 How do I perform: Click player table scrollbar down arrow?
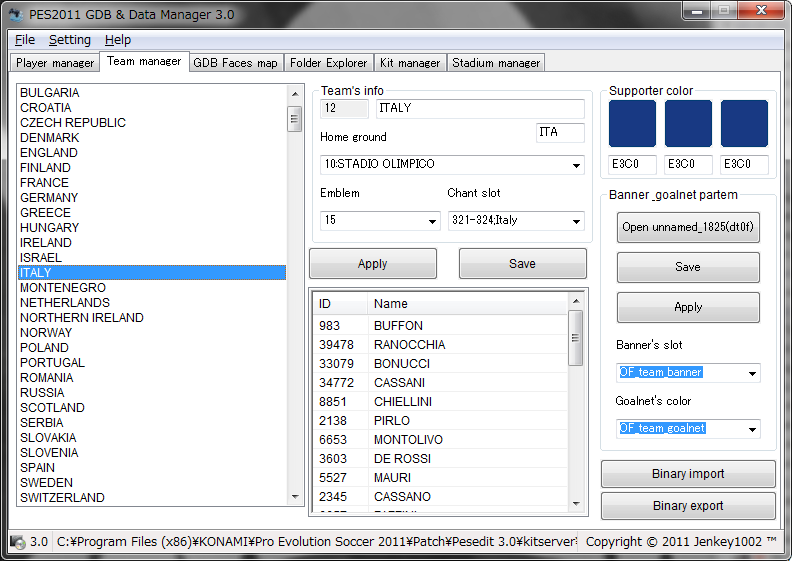575,503
